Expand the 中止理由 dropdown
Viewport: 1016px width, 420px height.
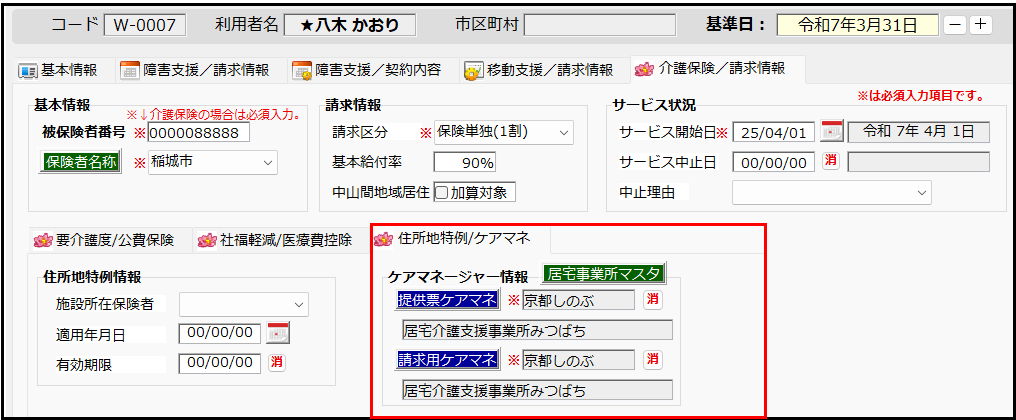[831, 192]
